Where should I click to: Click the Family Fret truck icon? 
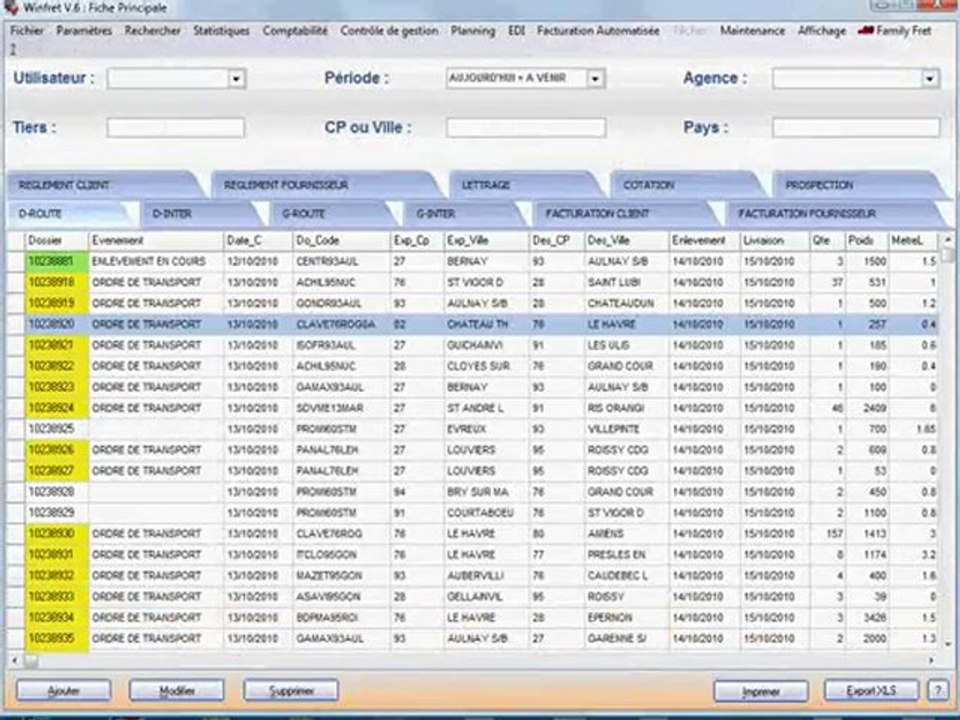[865, 30]
